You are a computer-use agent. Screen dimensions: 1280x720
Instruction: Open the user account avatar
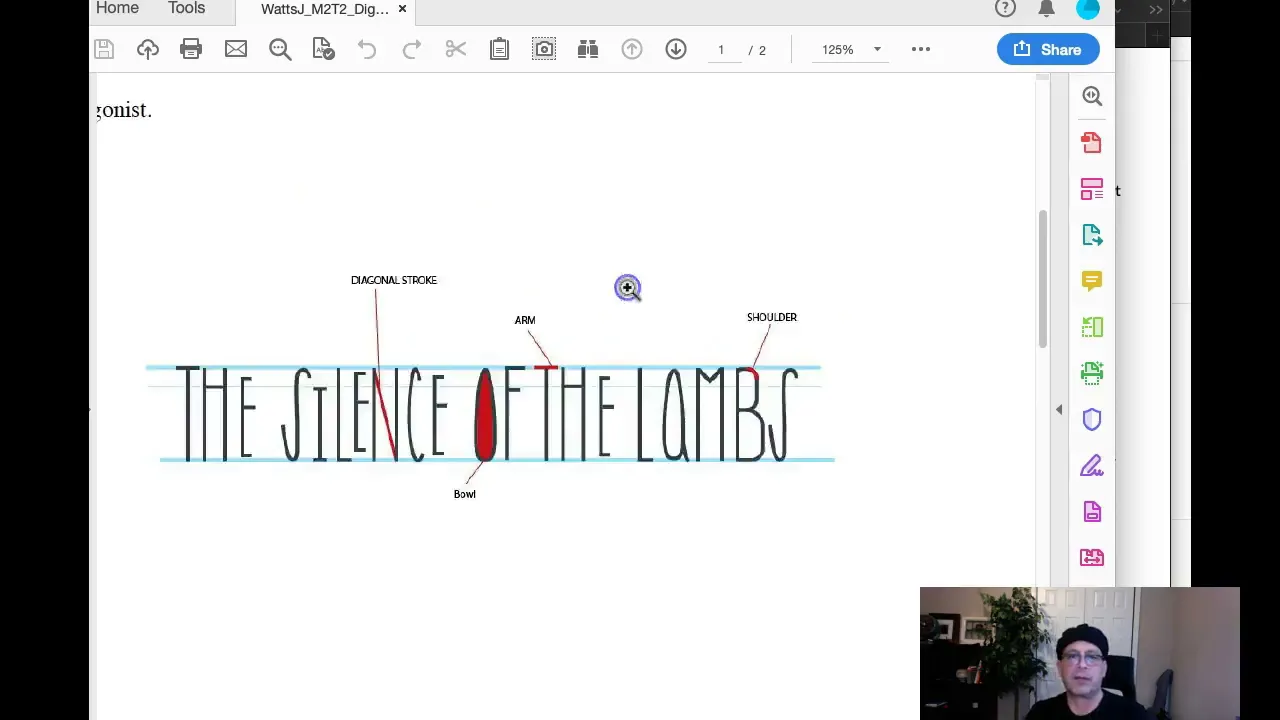1088,8
